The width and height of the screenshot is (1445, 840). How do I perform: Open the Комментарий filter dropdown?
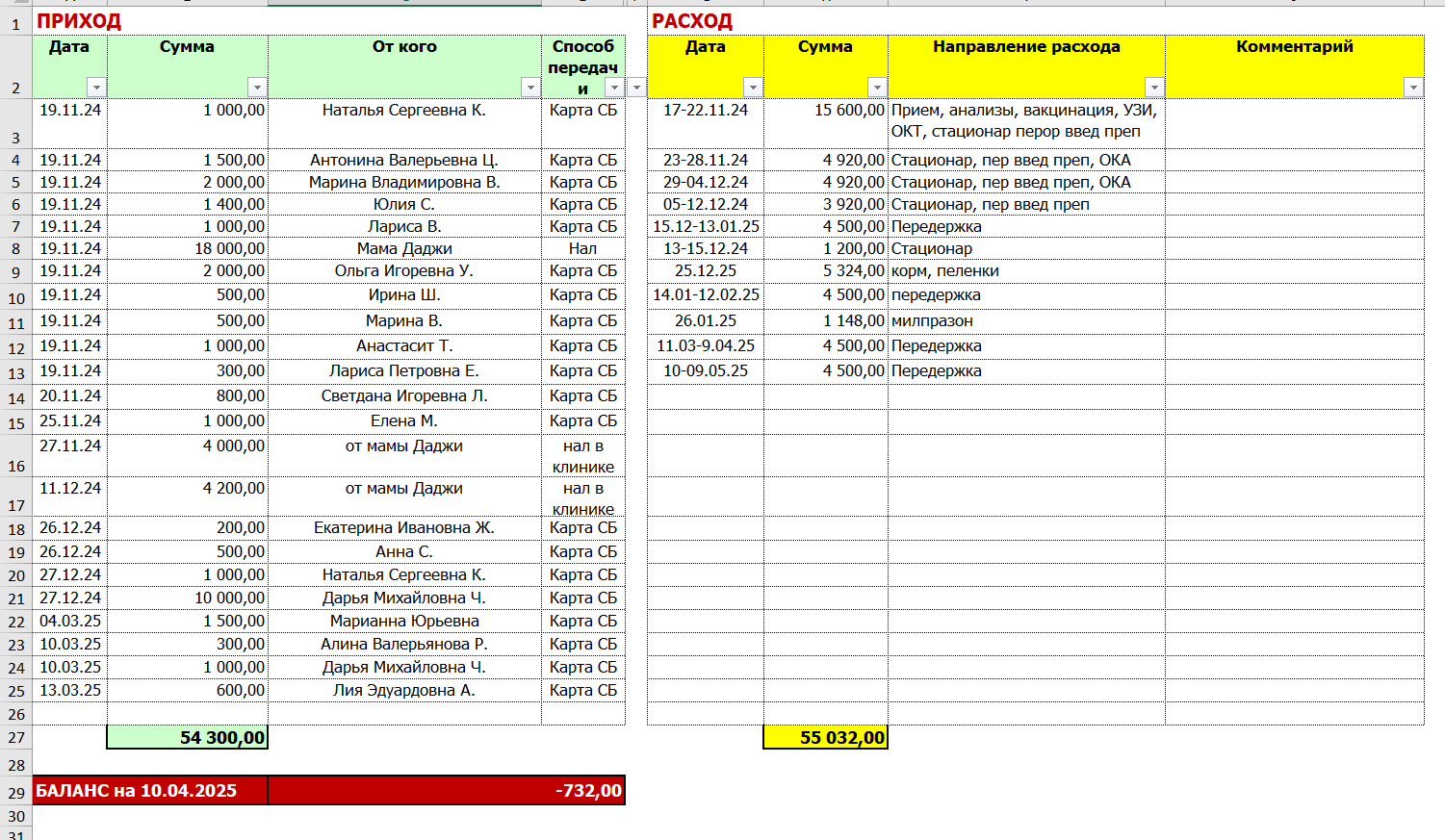(1413, 88)
